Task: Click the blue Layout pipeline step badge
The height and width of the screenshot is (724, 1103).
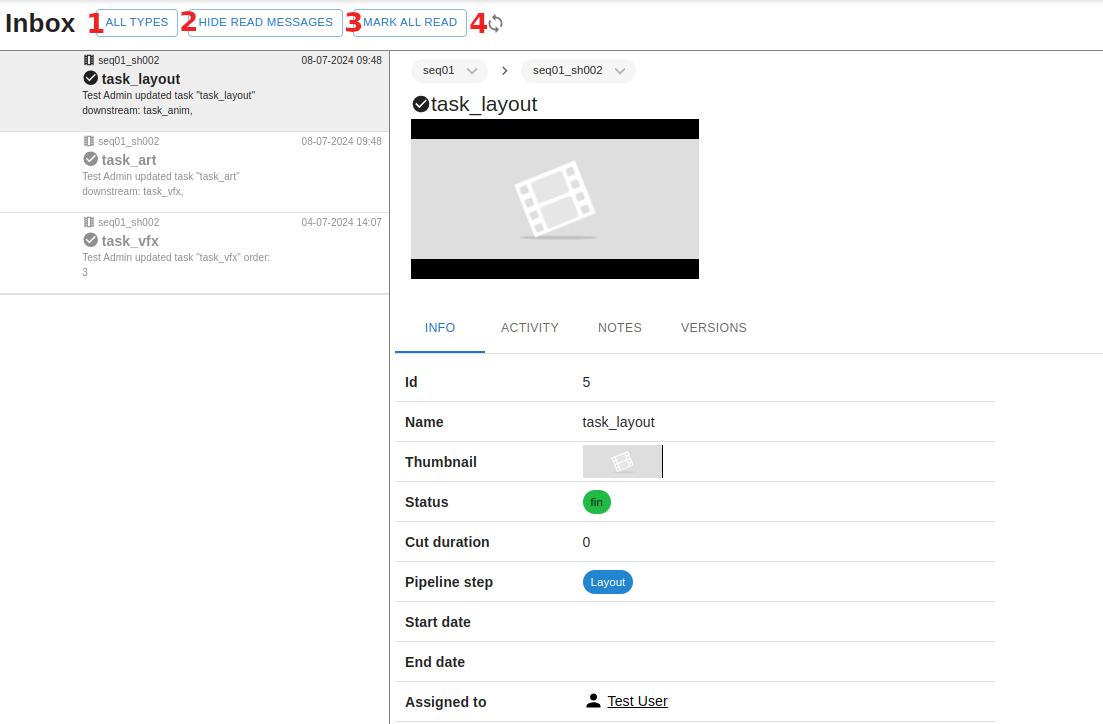Action: click(x=607, y=582)
